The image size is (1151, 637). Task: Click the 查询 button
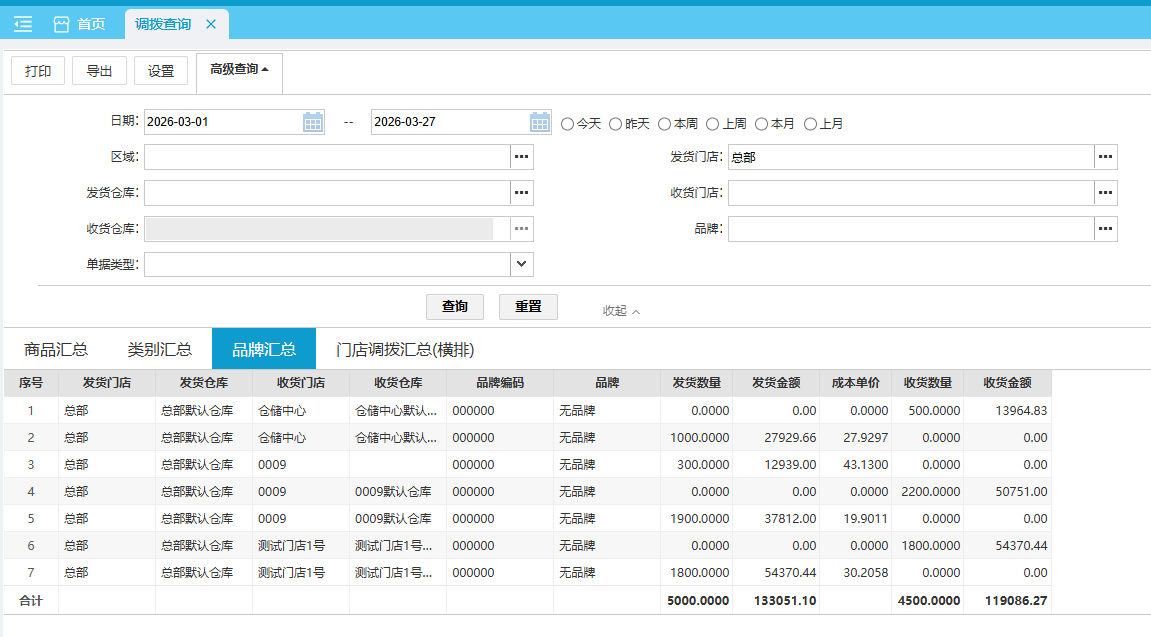tap(455, 307)
